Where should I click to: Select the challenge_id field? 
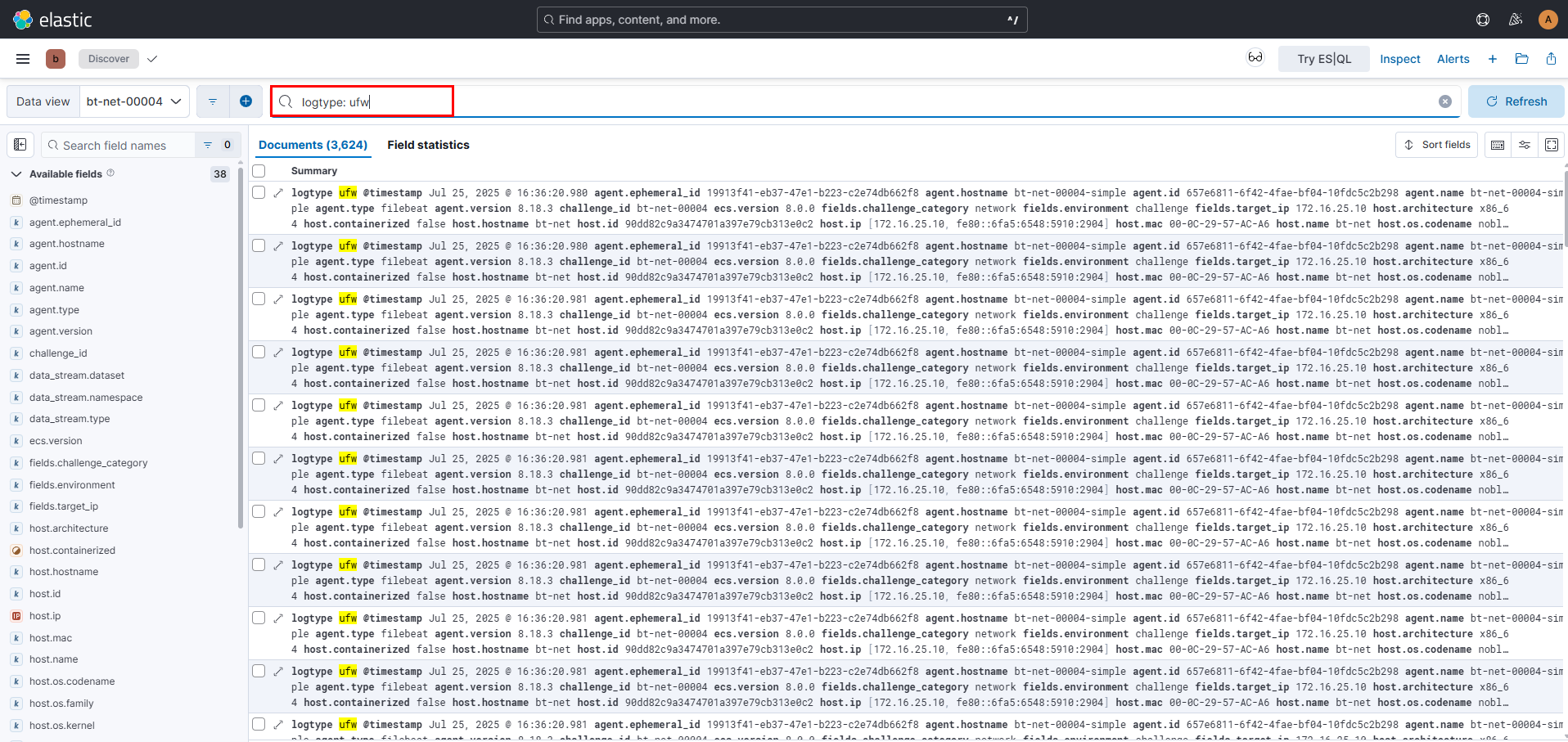click(58, 353)
